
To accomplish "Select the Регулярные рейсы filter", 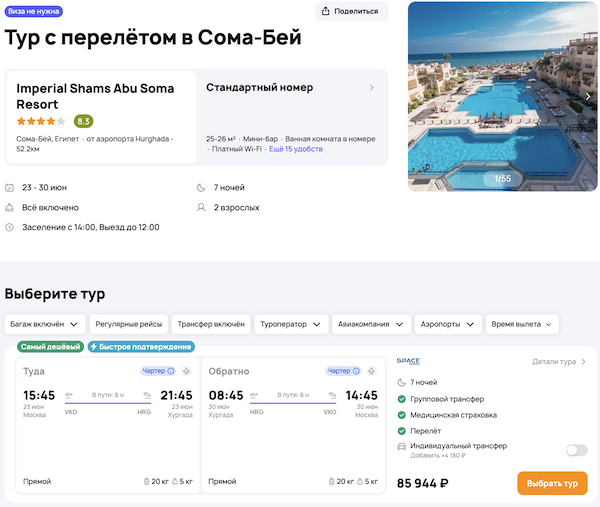I will point(128,324).
